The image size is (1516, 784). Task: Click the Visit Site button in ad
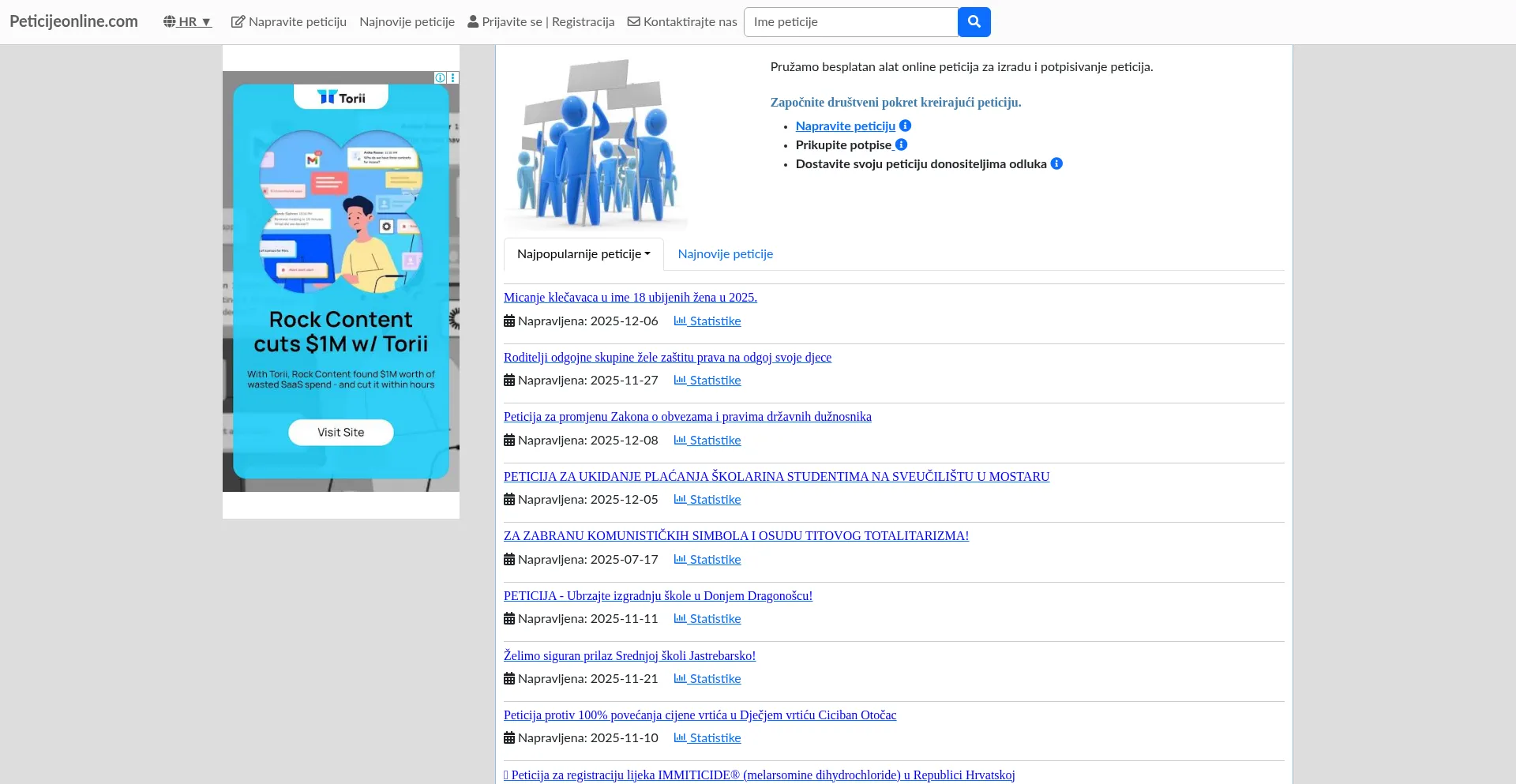(x=341, y=433)
